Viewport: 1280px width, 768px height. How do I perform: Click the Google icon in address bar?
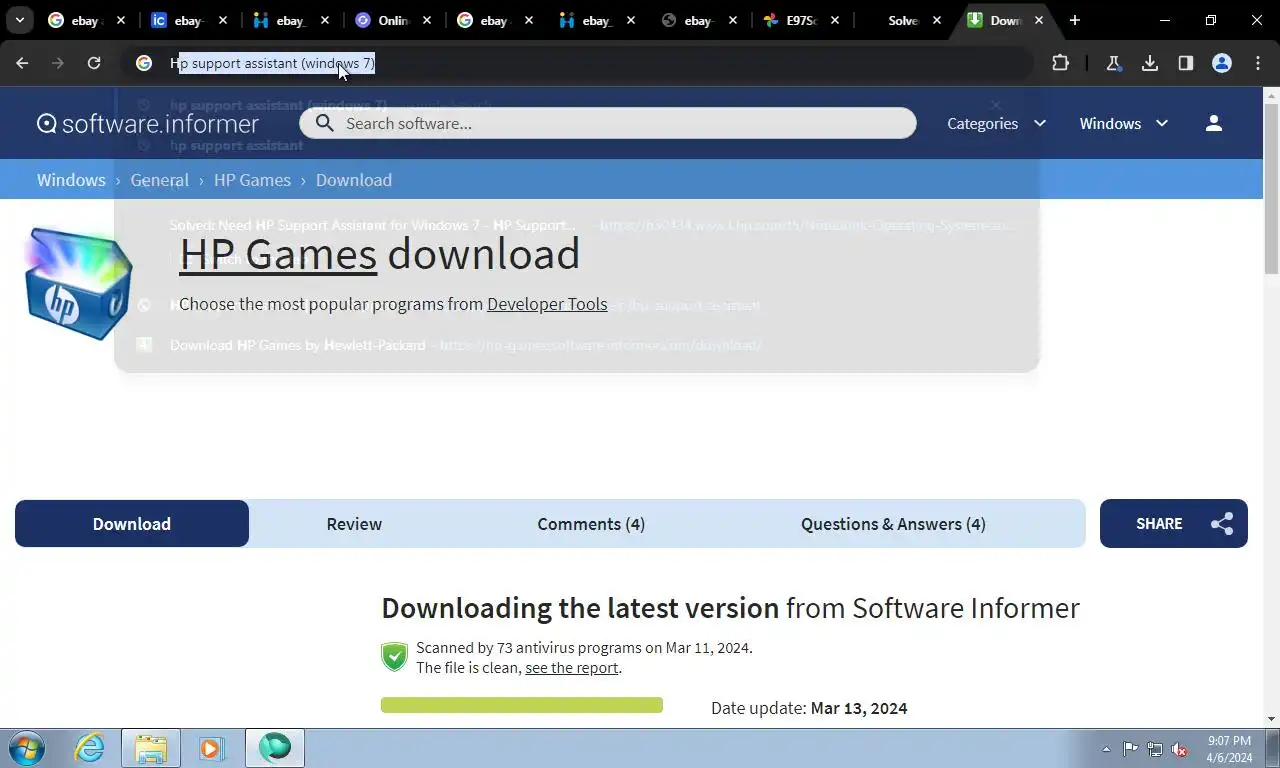pyautogui.click(x=144, y=63)
